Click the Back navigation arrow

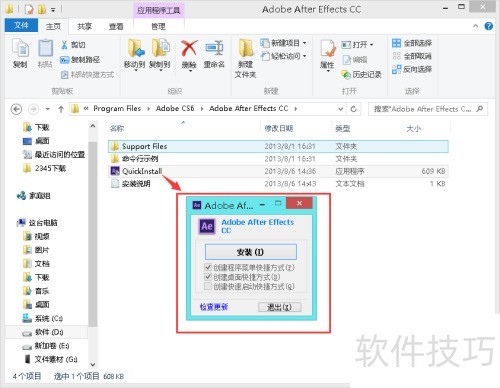click(16, 109)
